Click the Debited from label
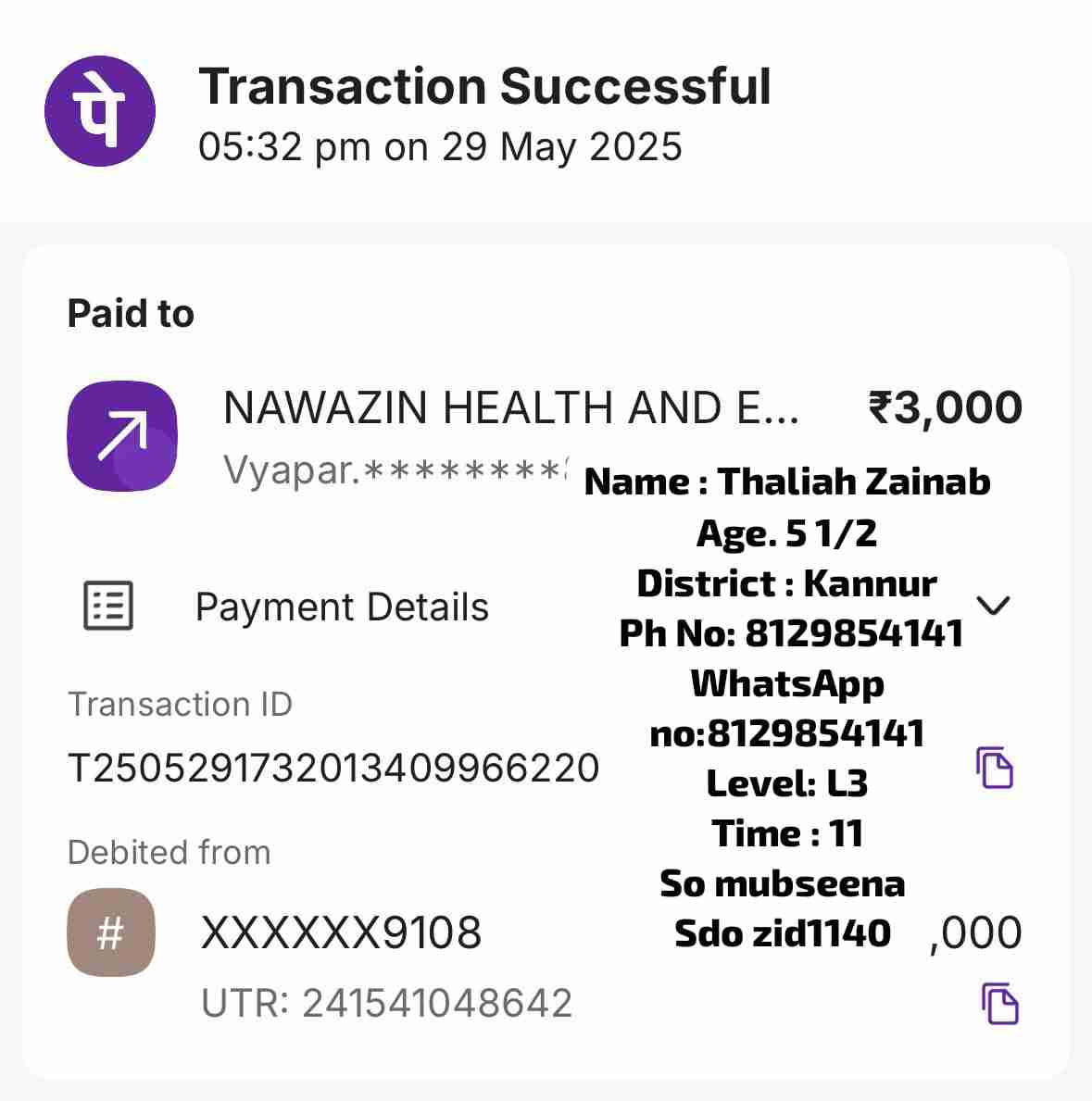Viewport: 1092px width, 1101px height. coord(169,852)
